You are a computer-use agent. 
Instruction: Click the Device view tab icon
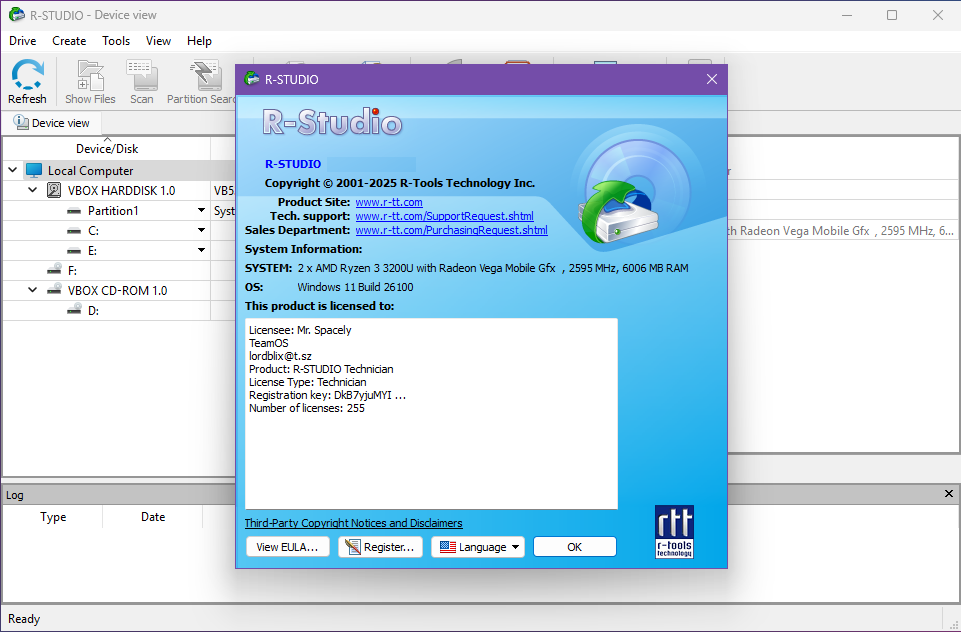pos(21,123)
